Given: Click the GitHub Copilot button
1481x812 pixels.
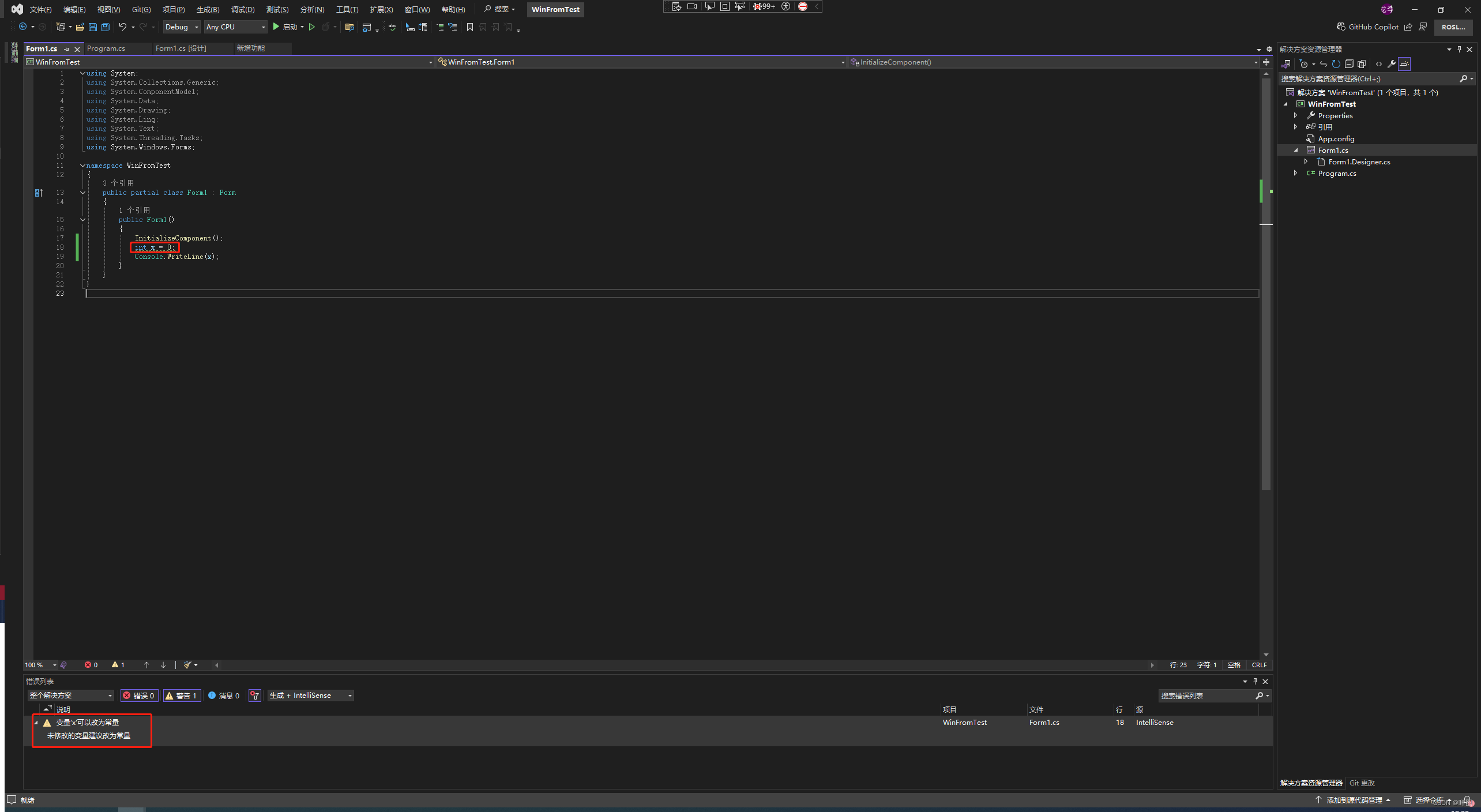Looking at the screenshot, I should (x=1367, y=27).
